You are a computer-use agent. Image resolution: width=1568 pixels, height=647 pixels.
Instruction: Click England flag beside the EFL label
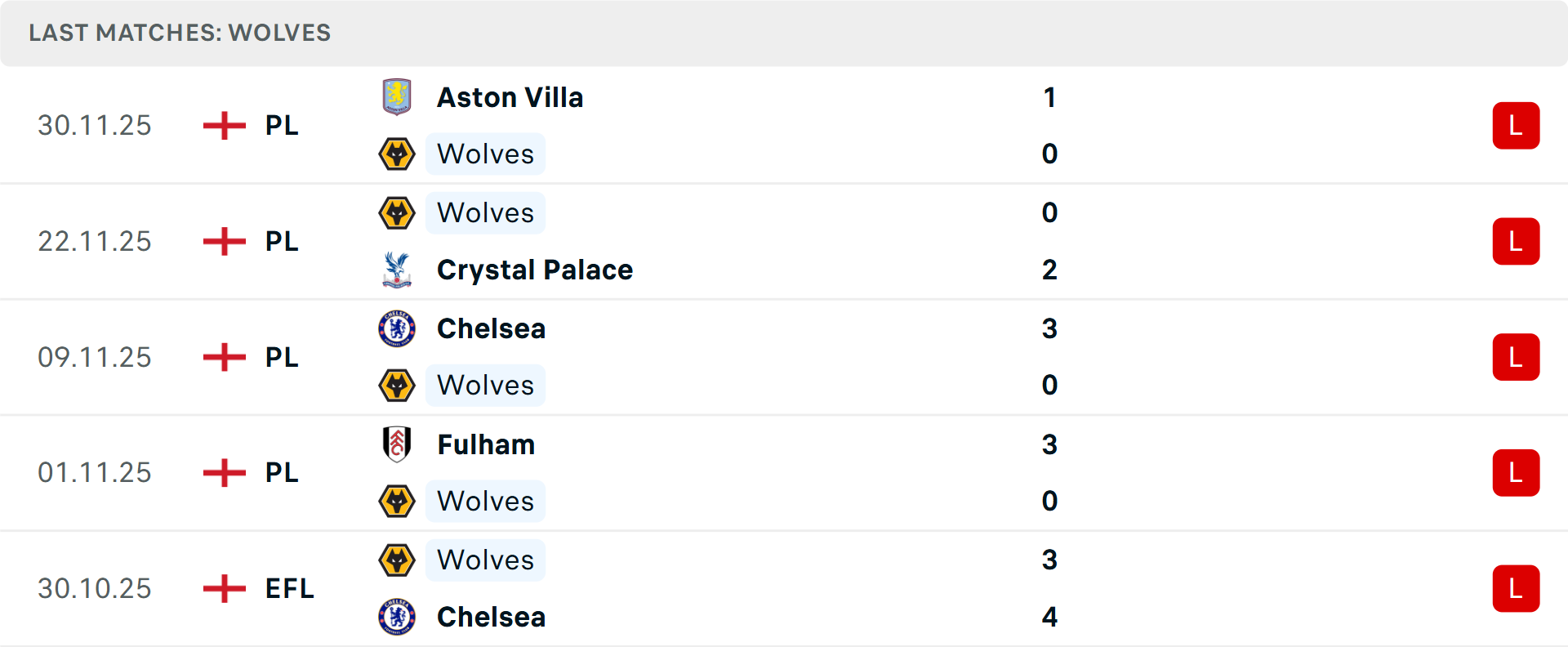click(225, 588)
